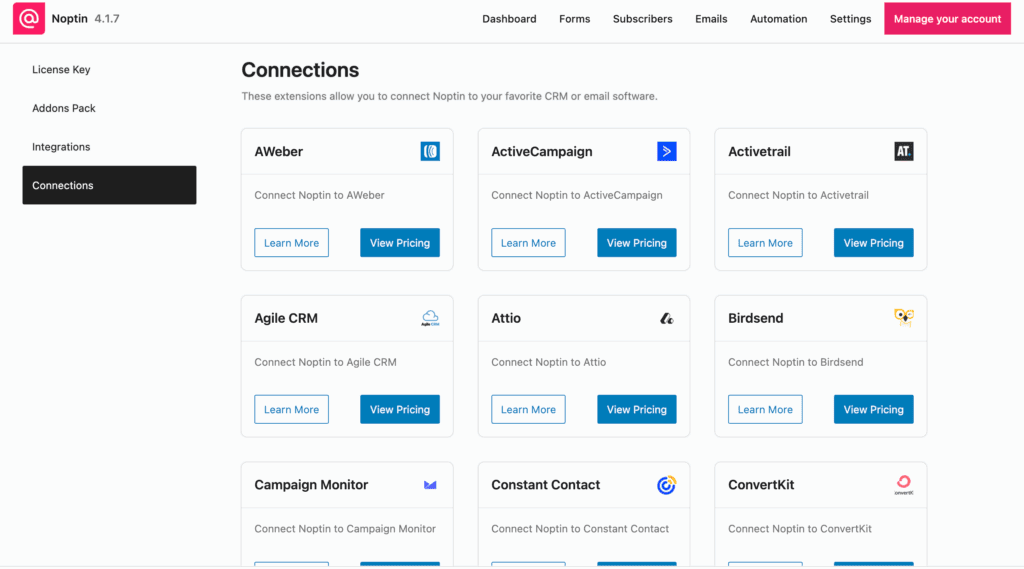Open the Dashboard menu item
This screenshot has height=569, width=1024.
tap(509, 19)
